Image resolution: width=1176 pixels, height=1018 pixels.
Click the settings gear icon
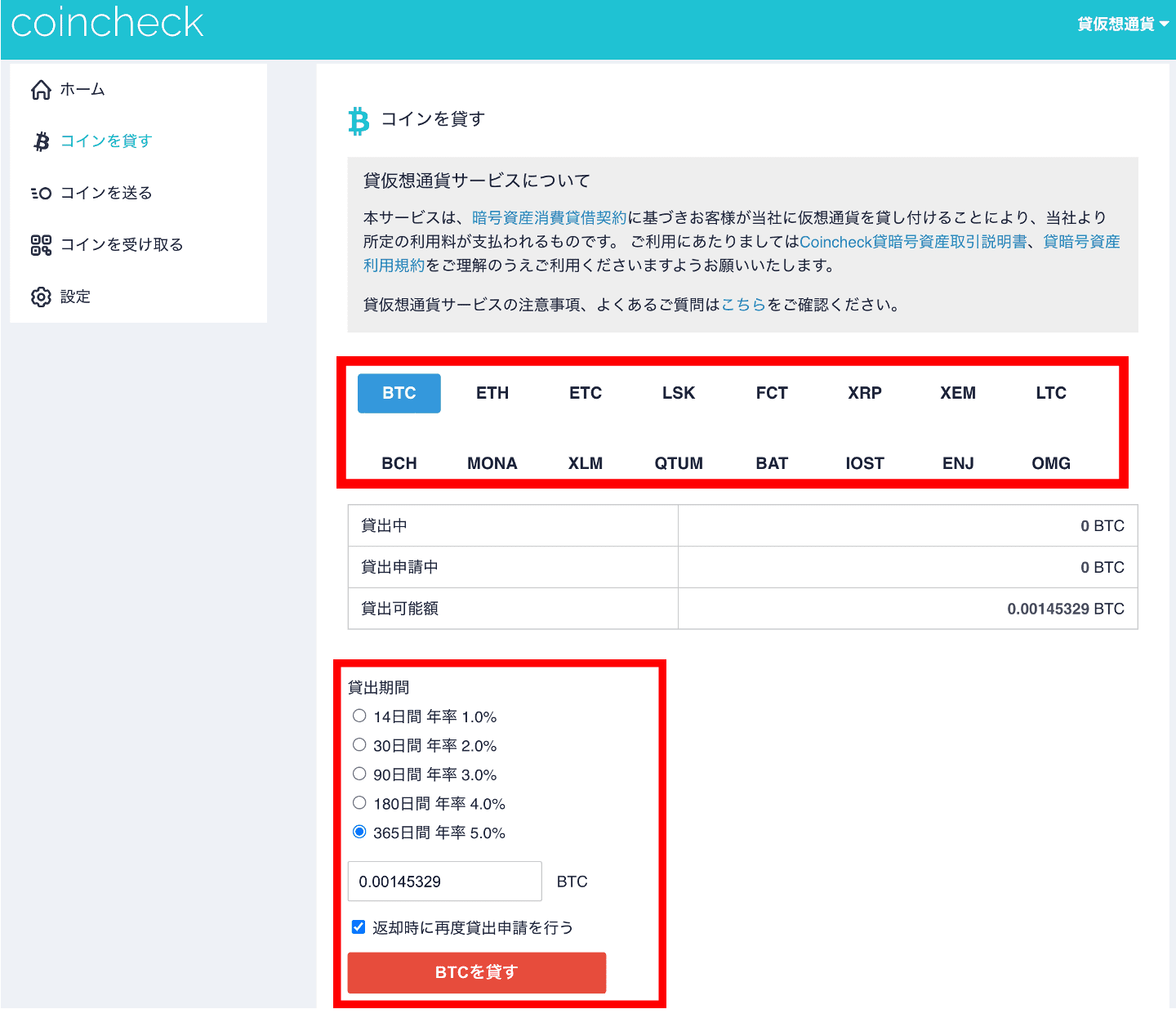pyautogui.click(x=41, y=297)
